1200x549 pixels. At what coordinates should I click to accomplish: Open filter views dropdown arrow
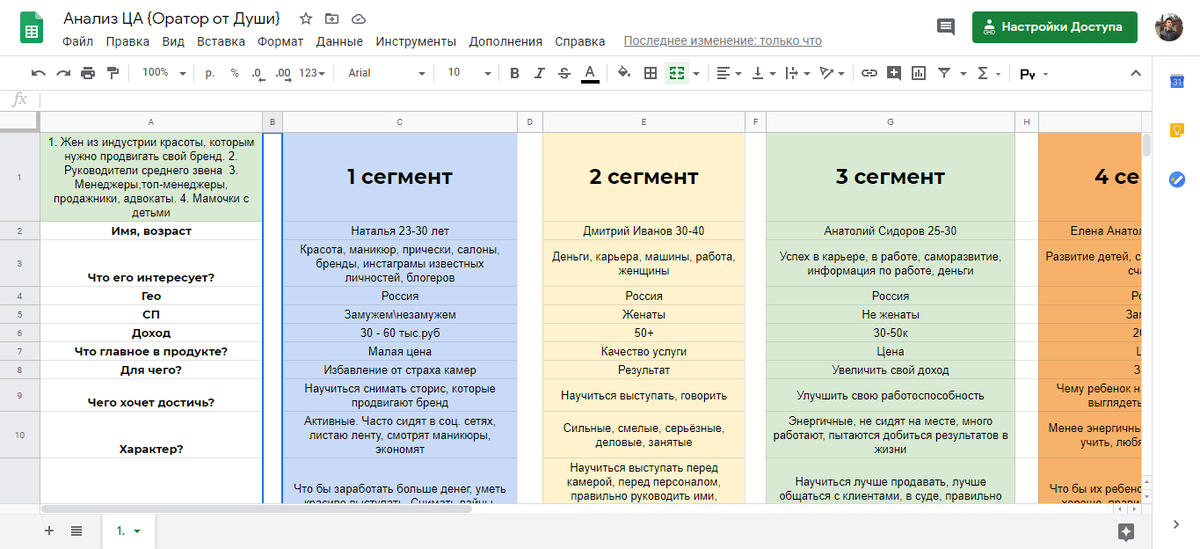963,73
